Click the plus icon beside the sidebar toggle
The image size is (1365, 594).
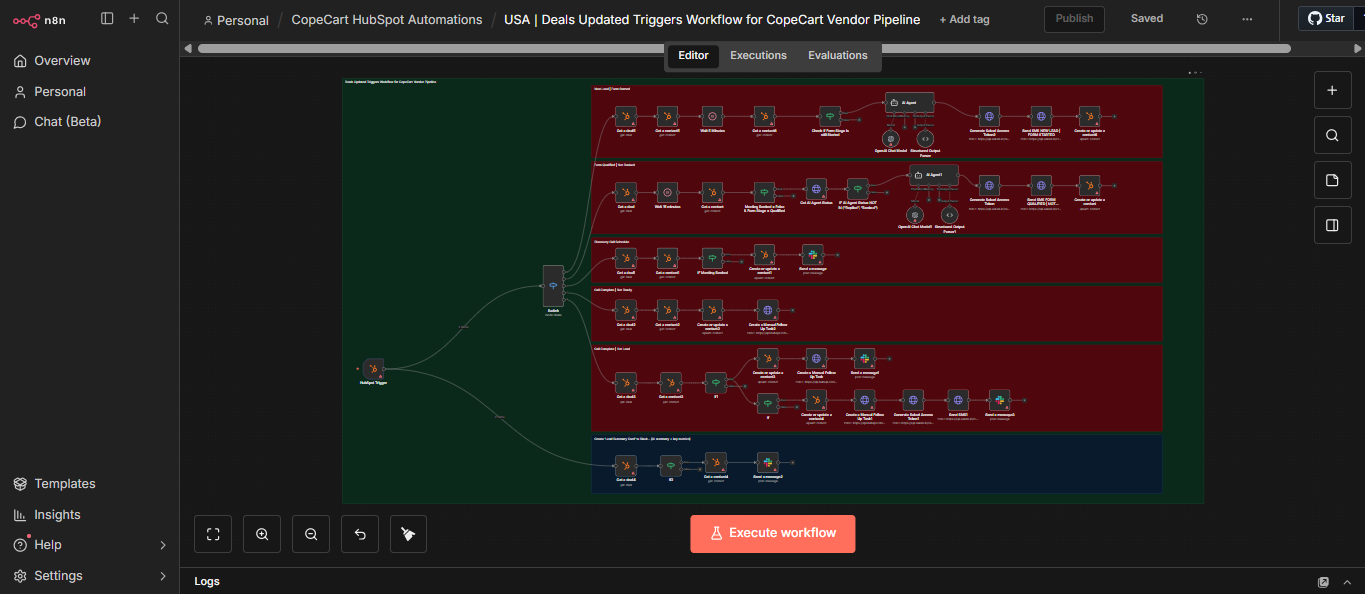134,18
